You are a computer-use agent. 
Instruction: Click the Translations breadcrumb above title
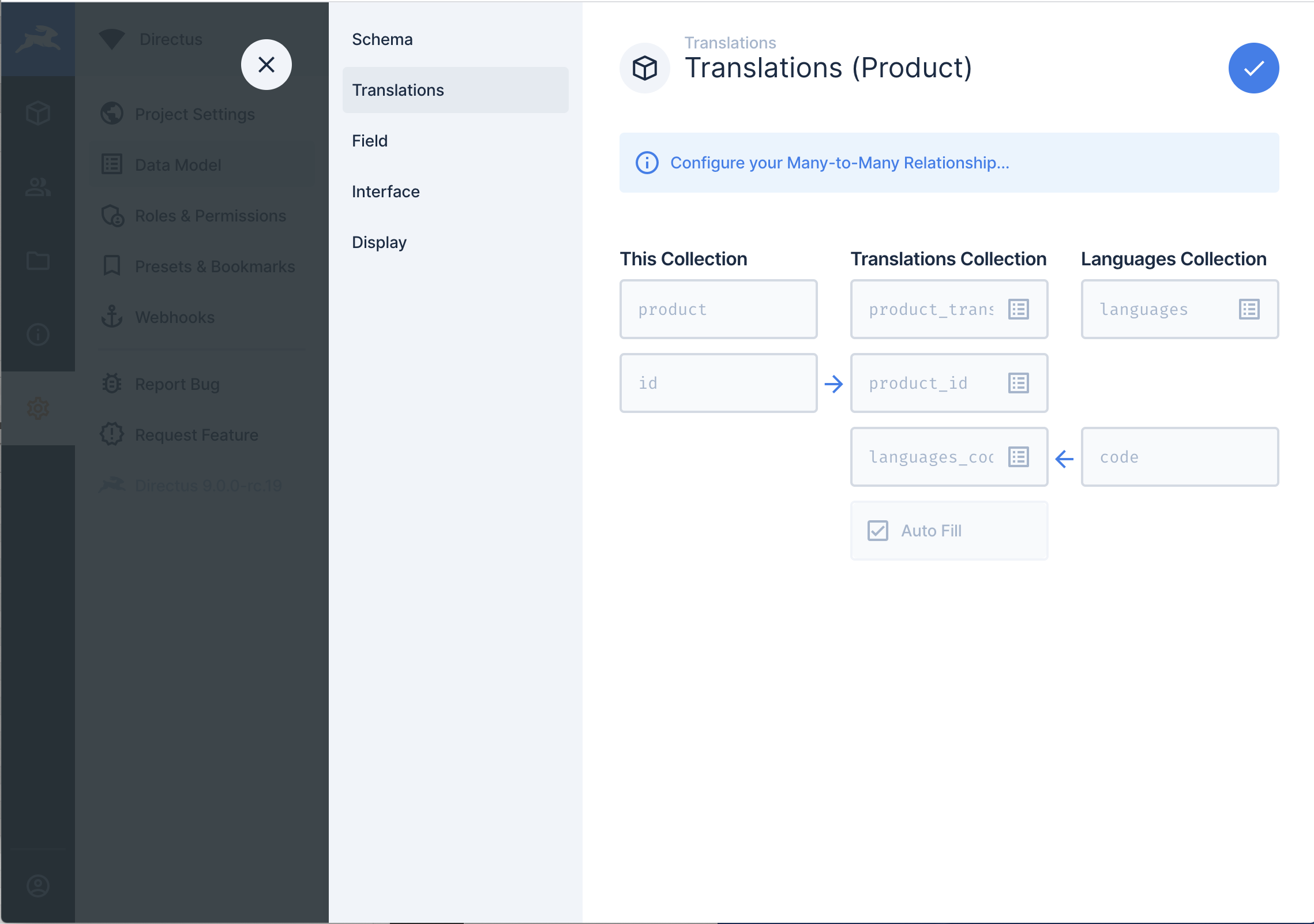(x=730, y=43)
